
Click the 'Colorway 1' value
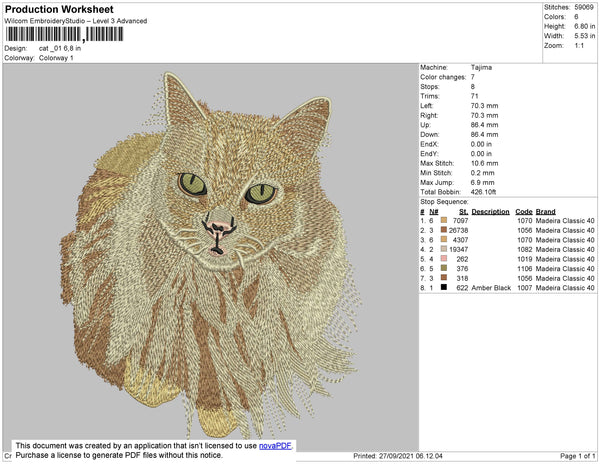[56, 58]
